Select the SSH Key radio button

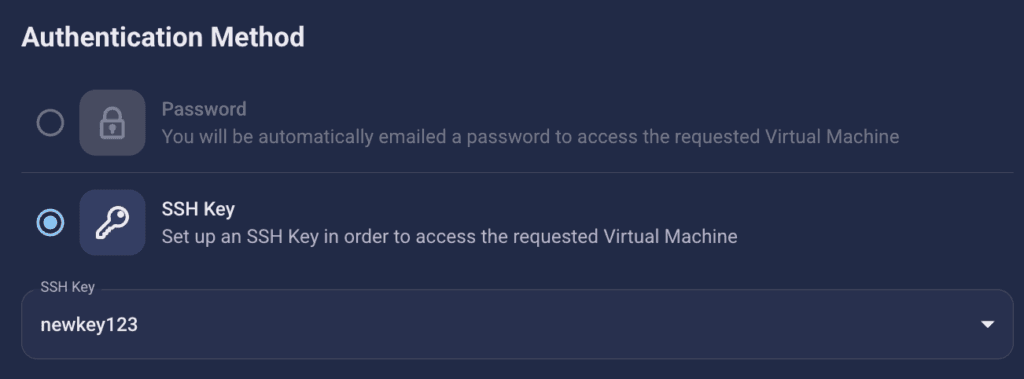click(x=50, y=223)
